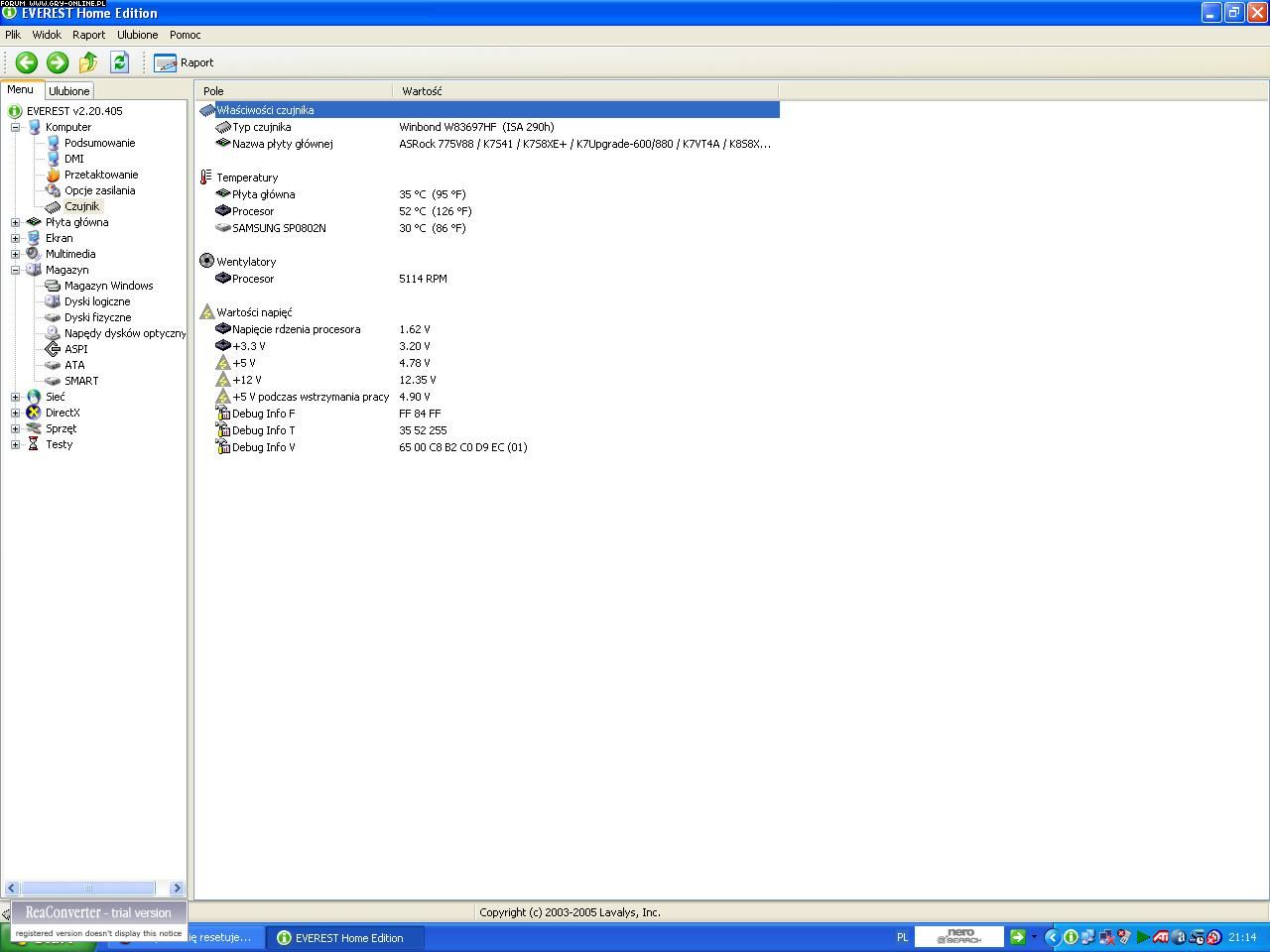The image size is (1270, 952).
Task: Select the Nazwa płyty głównej row
Action: pos(488,144)
